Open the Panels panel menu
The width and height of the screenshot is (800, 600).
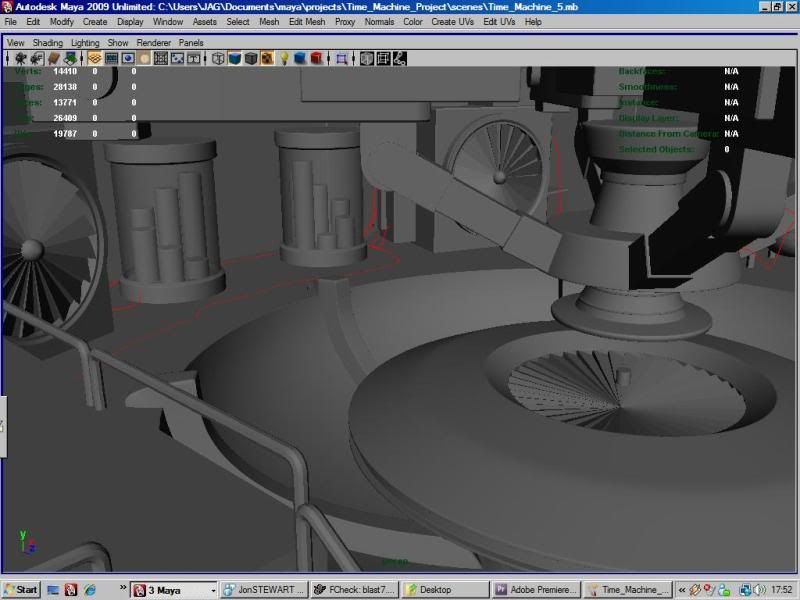point(191,43)
